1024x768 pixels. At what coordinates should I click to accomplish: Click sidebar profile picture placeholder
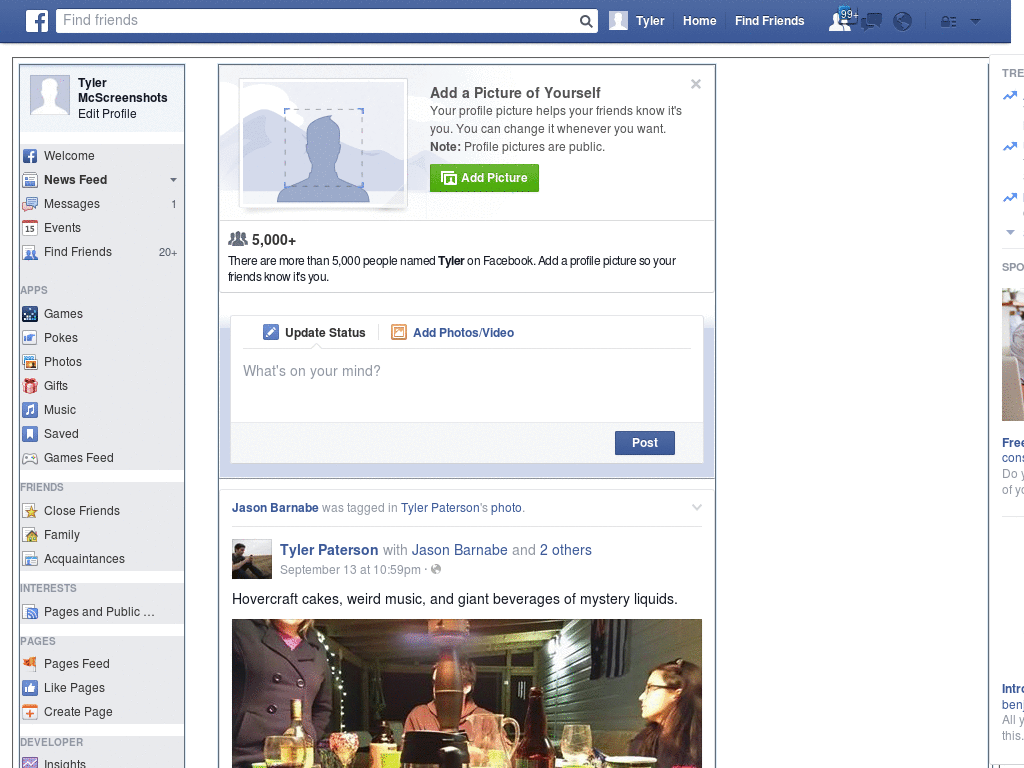pos(50,95)
